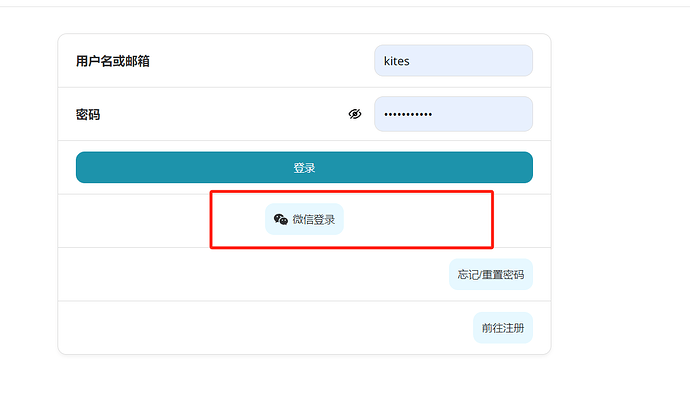Click blank area left of 前往注册 row
Screen dimensions: 690x407
tap(264, 328)
